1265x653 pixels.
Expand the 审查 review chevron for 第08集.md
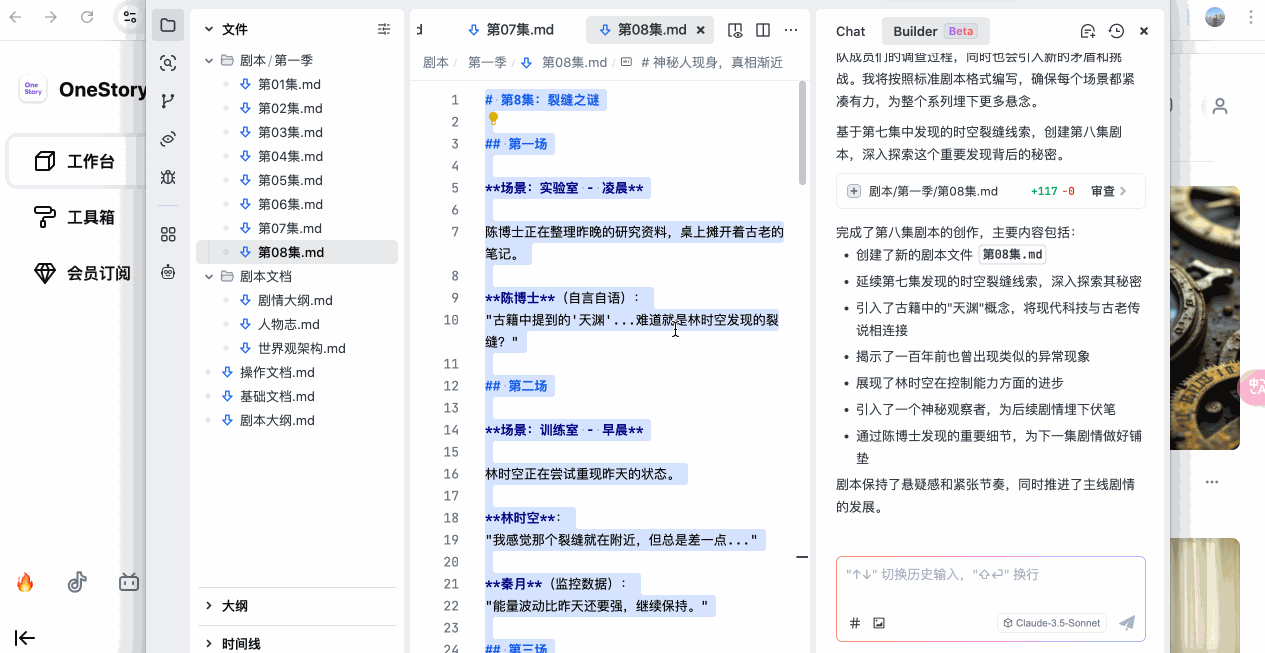1123,191
